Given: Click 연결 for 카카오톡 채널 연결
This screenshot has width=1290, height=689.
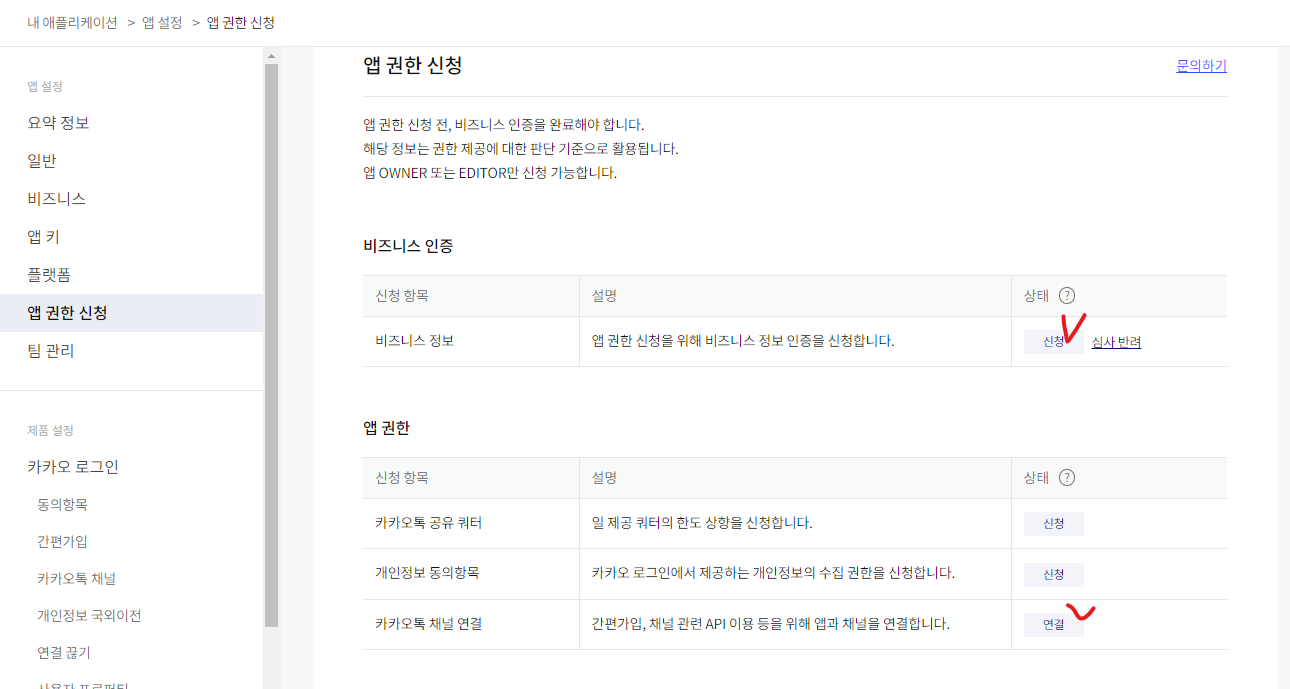Looking at the screenshot, I should click(1054, 625).
